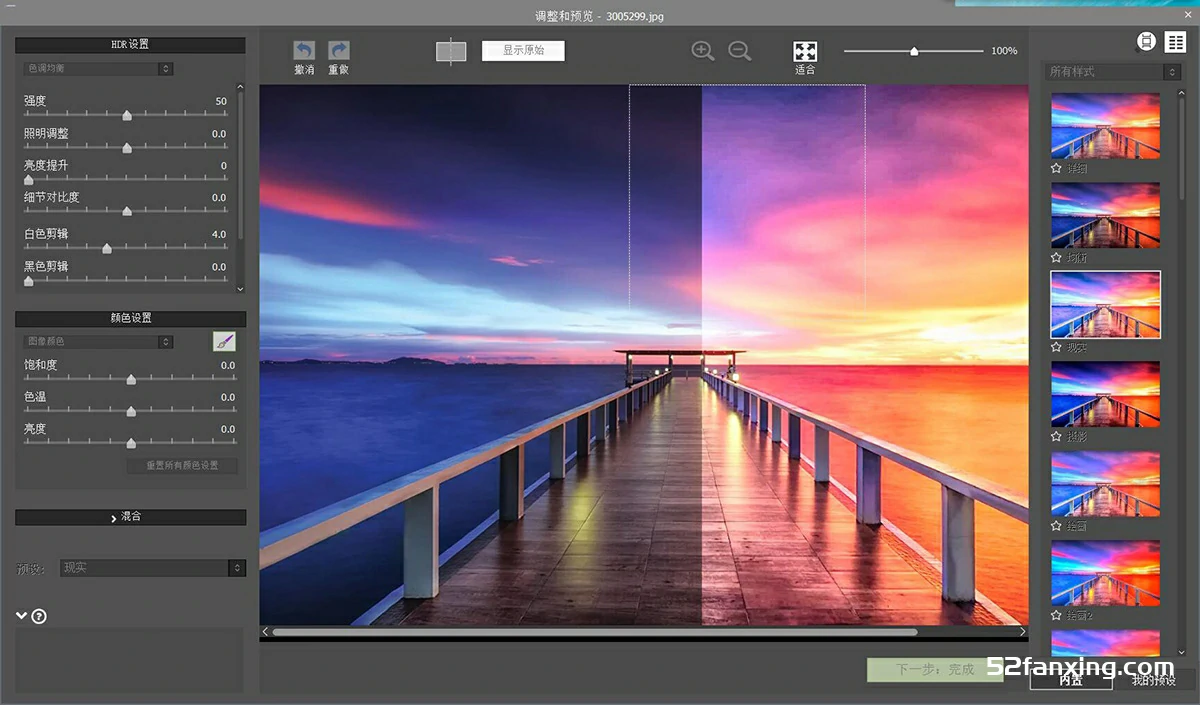
Task: Zoom in with the plus magnifier icon
Action: pos(703,51)
